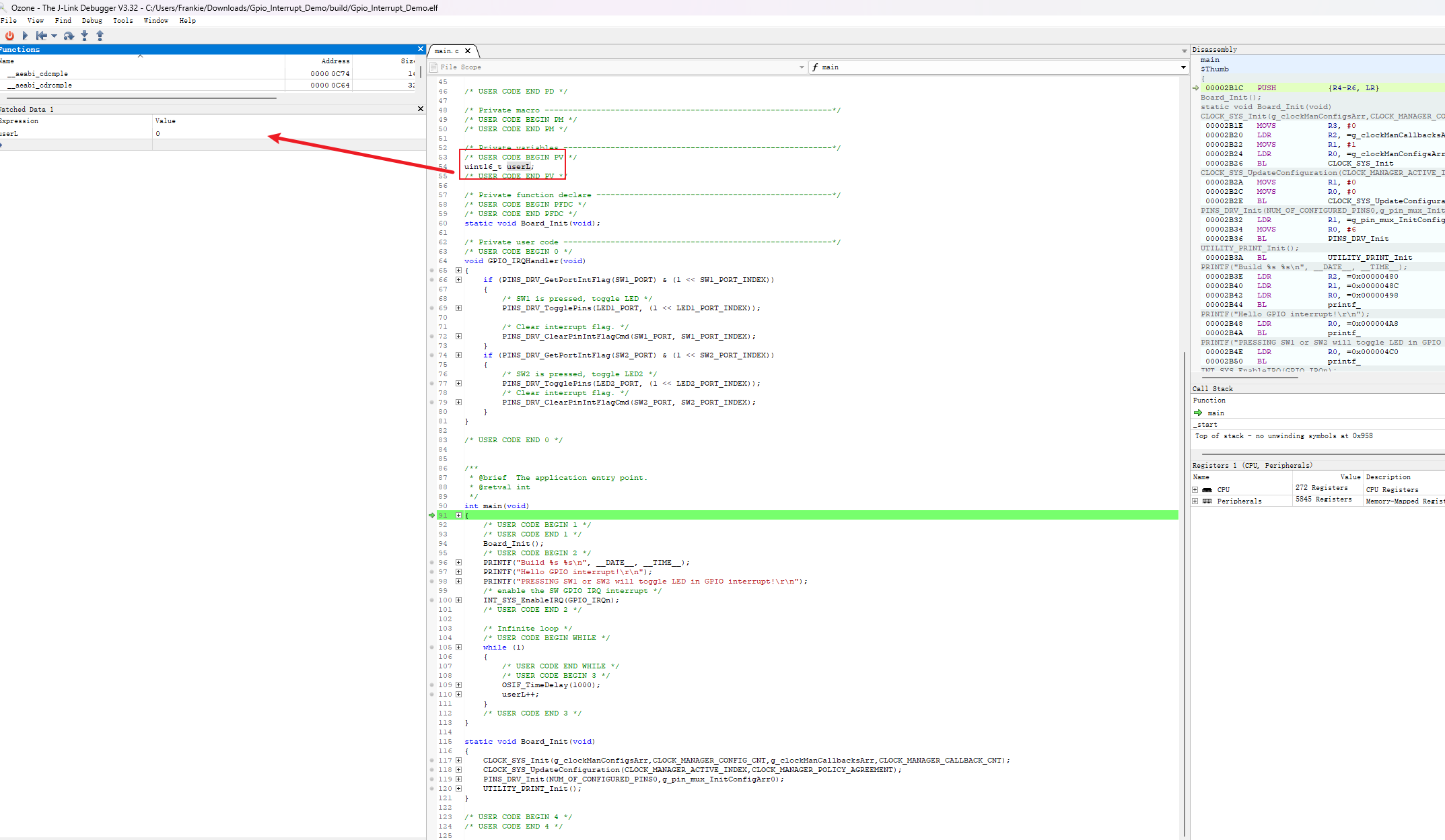The height and width of the screenshot is (840, 1445).
Task: Toggle breakpoint dot on line 98
Action: (432, 582)
